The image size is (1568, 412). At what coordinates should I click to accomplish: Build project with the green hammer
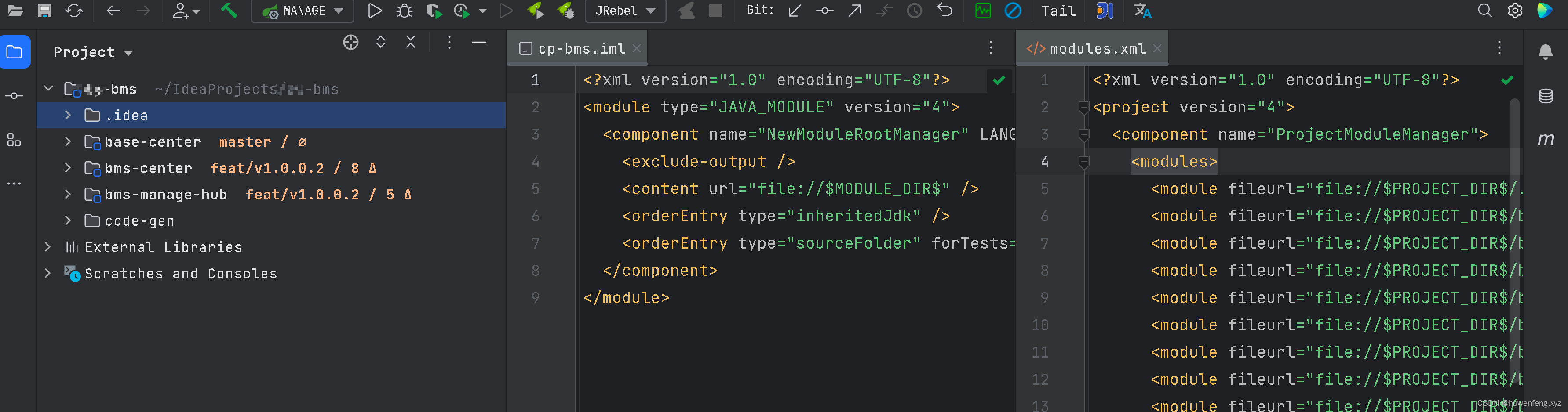[x=229, y=11]
